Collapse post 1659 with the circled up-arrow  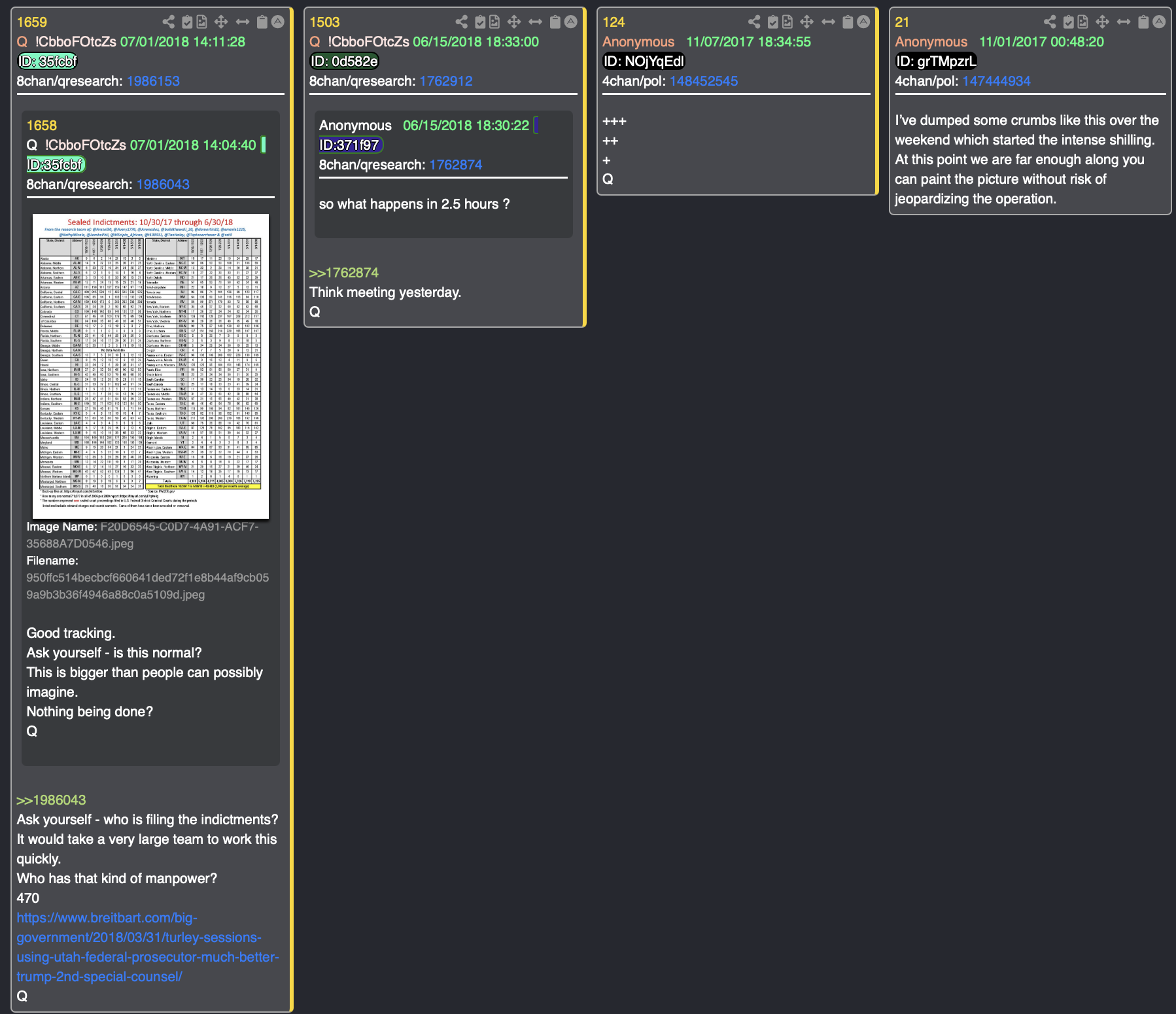click(x=278, y=22)
